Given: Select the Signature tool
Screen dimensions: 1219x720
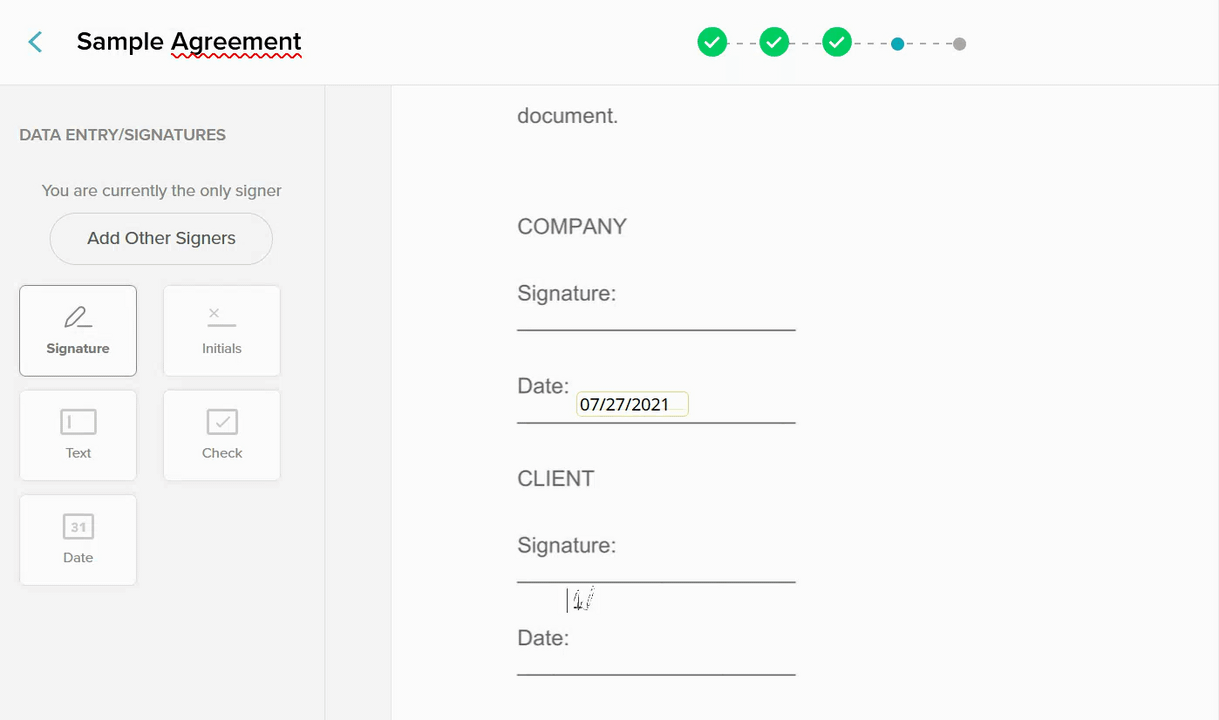Looking at the screenshot, I should point(78,330).
